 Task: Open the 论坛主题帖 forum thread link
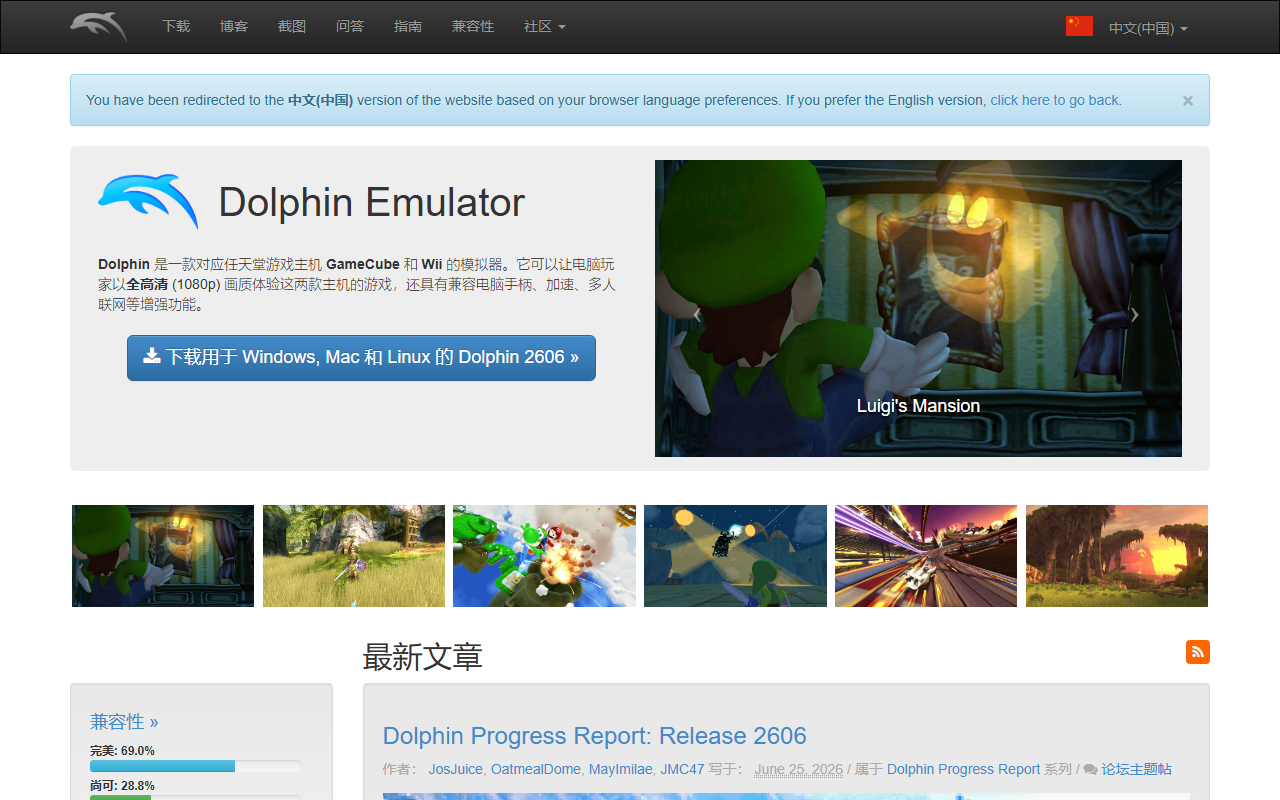coord(1136,769)
